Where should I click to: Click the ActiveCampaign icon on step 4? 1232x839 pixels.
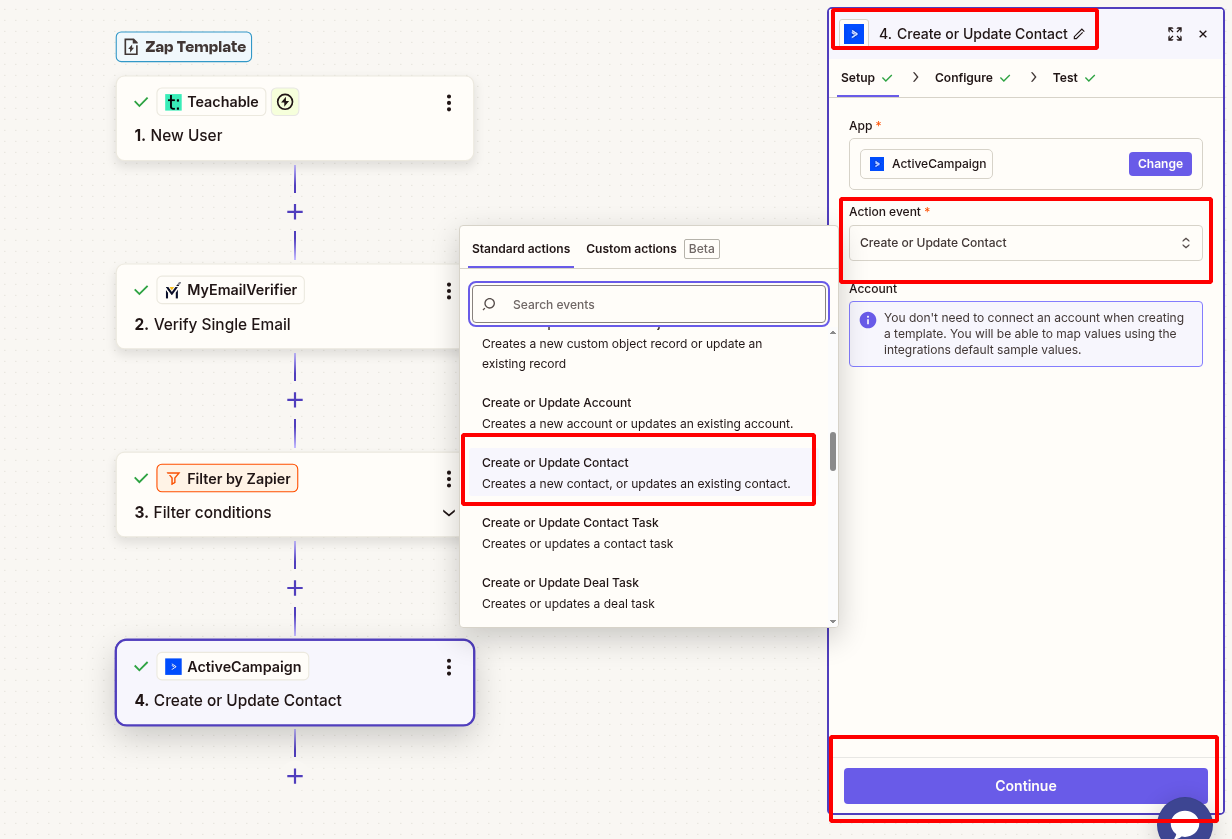coord(173,666)
